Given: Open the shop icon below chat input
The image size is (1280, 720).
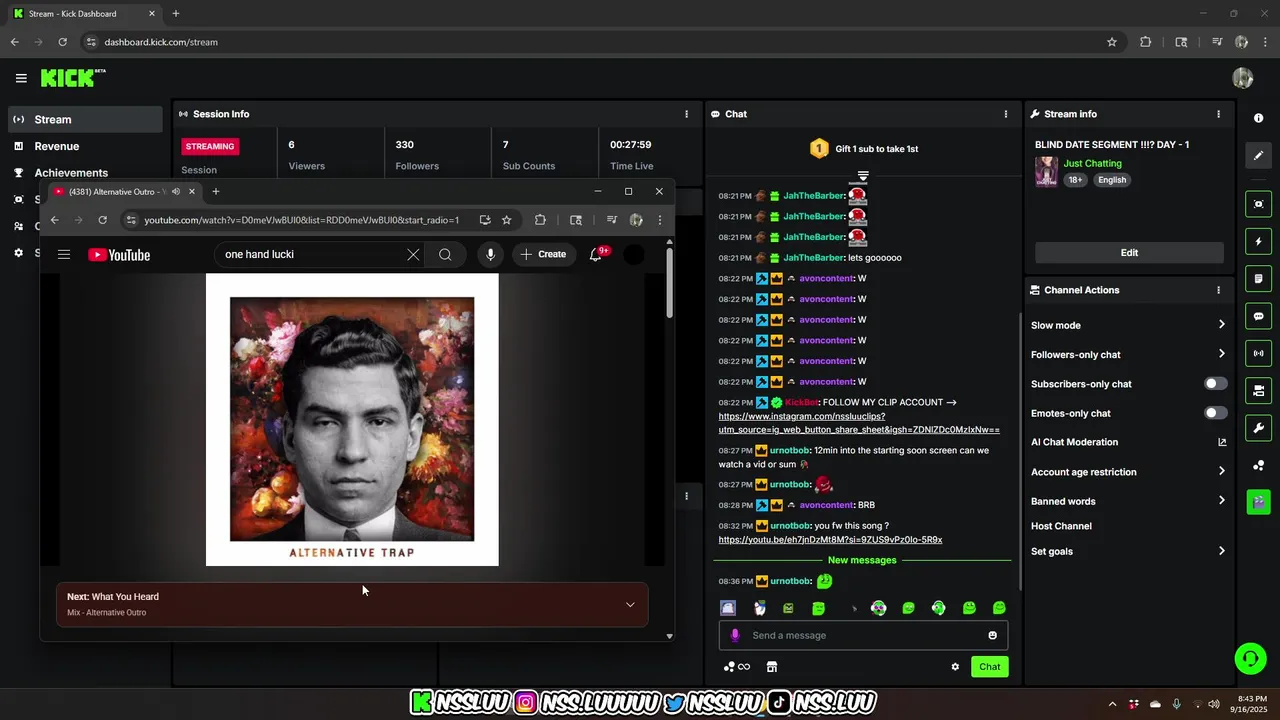Looking at the screenshot, I should (772, 667).
